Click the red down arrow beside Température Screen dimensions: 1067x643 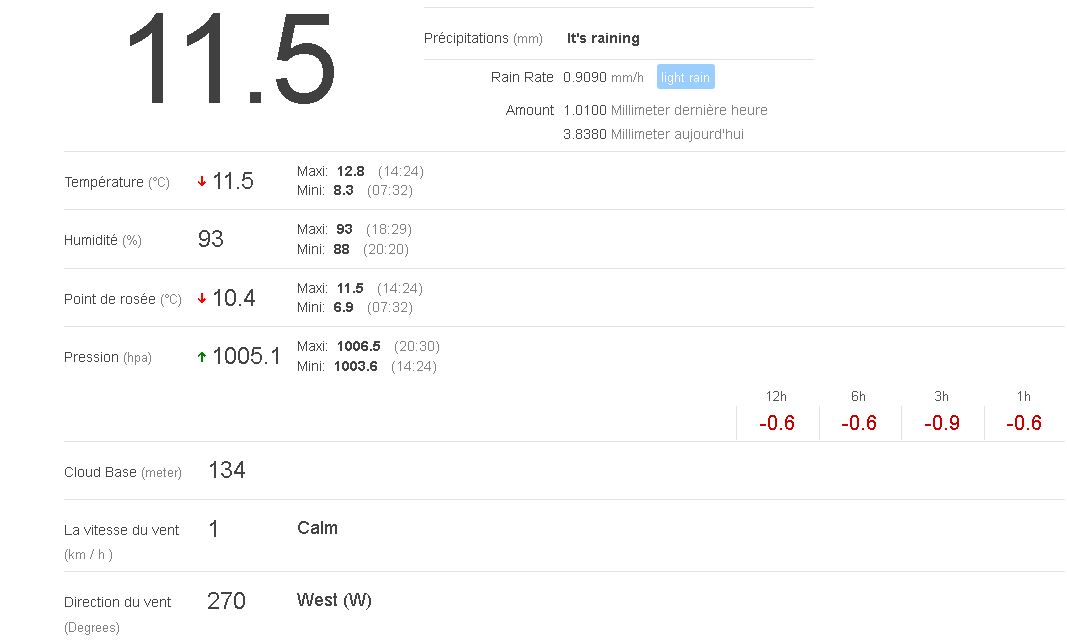coord(202,182)
